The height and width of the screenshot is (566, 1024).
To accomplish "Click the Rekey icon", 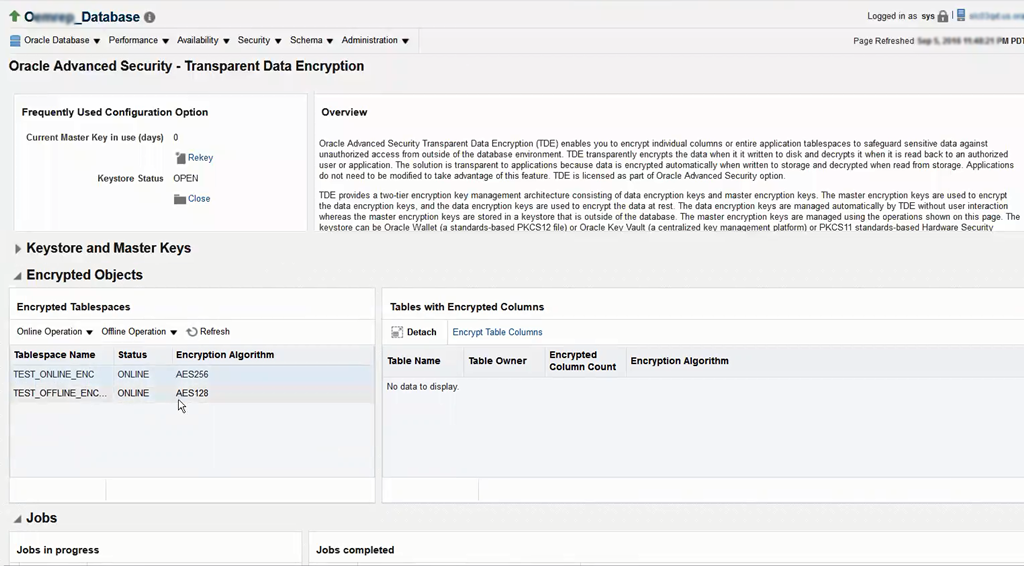I will pos(180,158).
